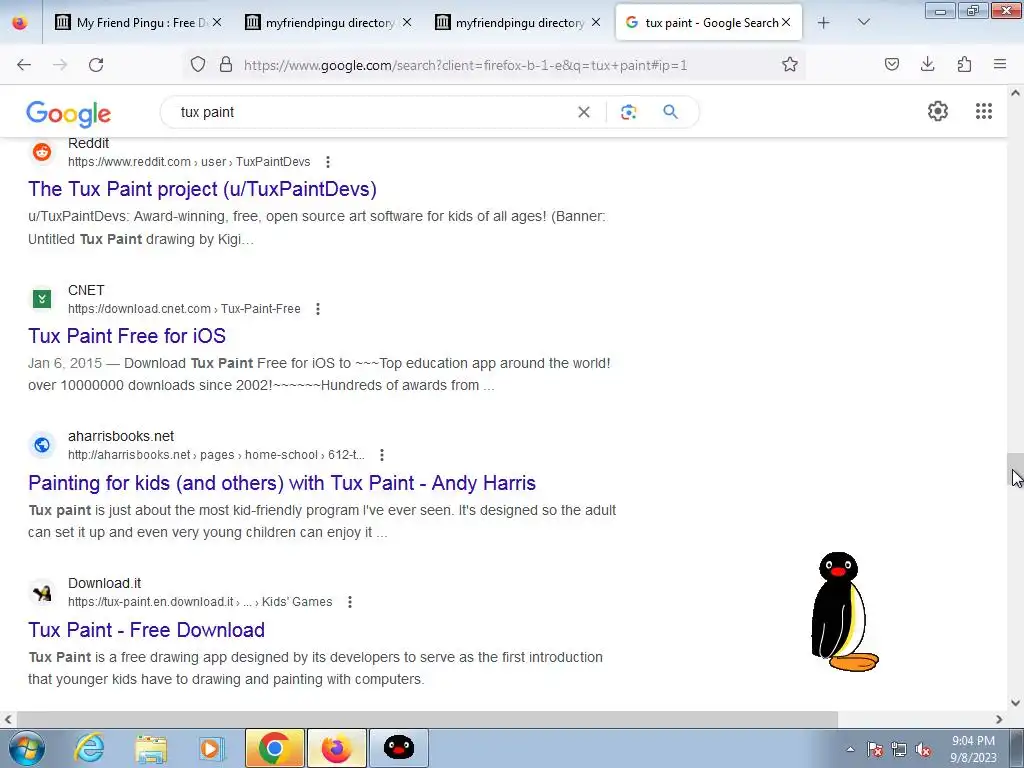Image resolution: width=1024 pixels, height=768 pixels.
Task: Click the Download.it penguin favicon
Action: pos(42,592)
